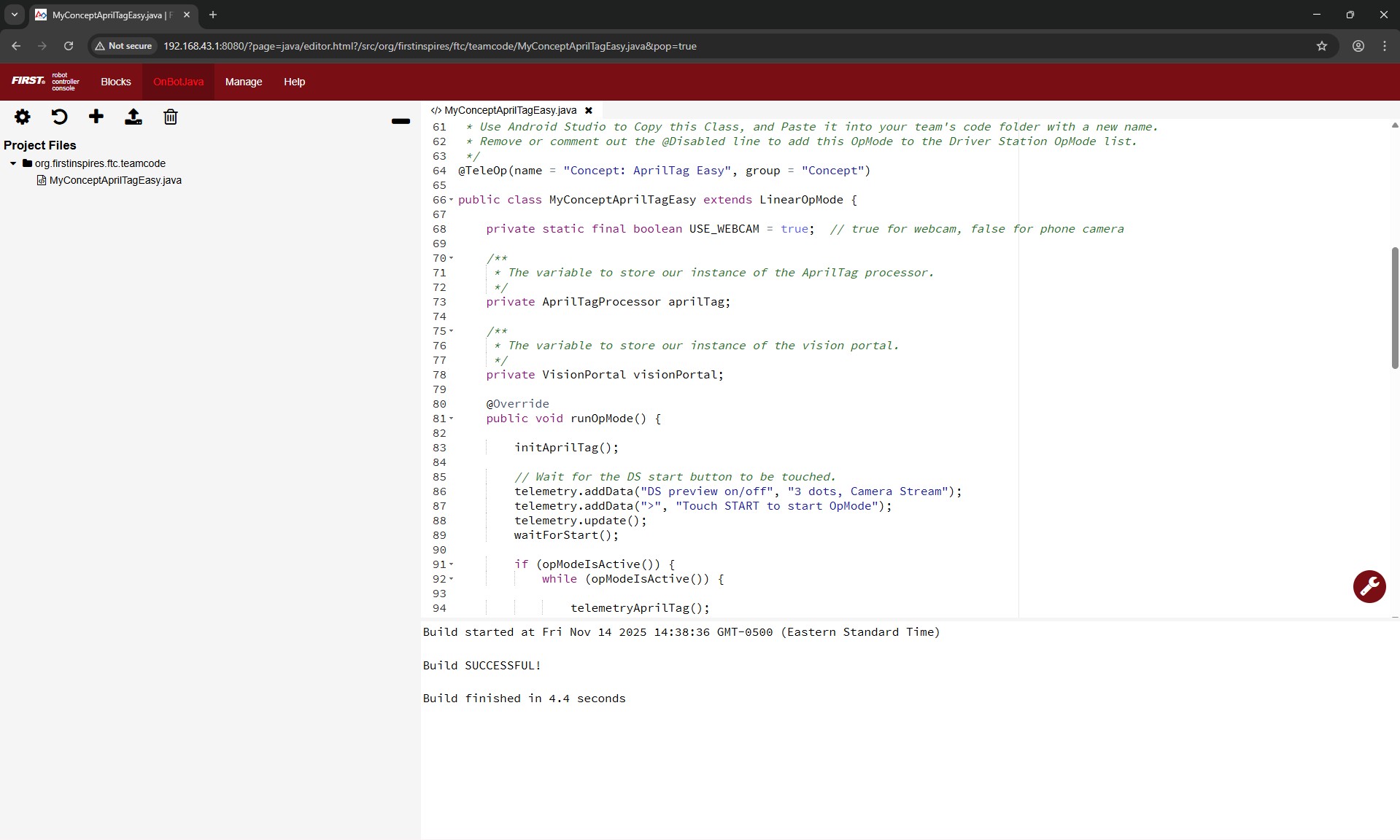The height and width of the screenshot is (840, 1400).
Task: Fold the comment block at line 70
Action: pyautogui.click(x=451, y=258)
